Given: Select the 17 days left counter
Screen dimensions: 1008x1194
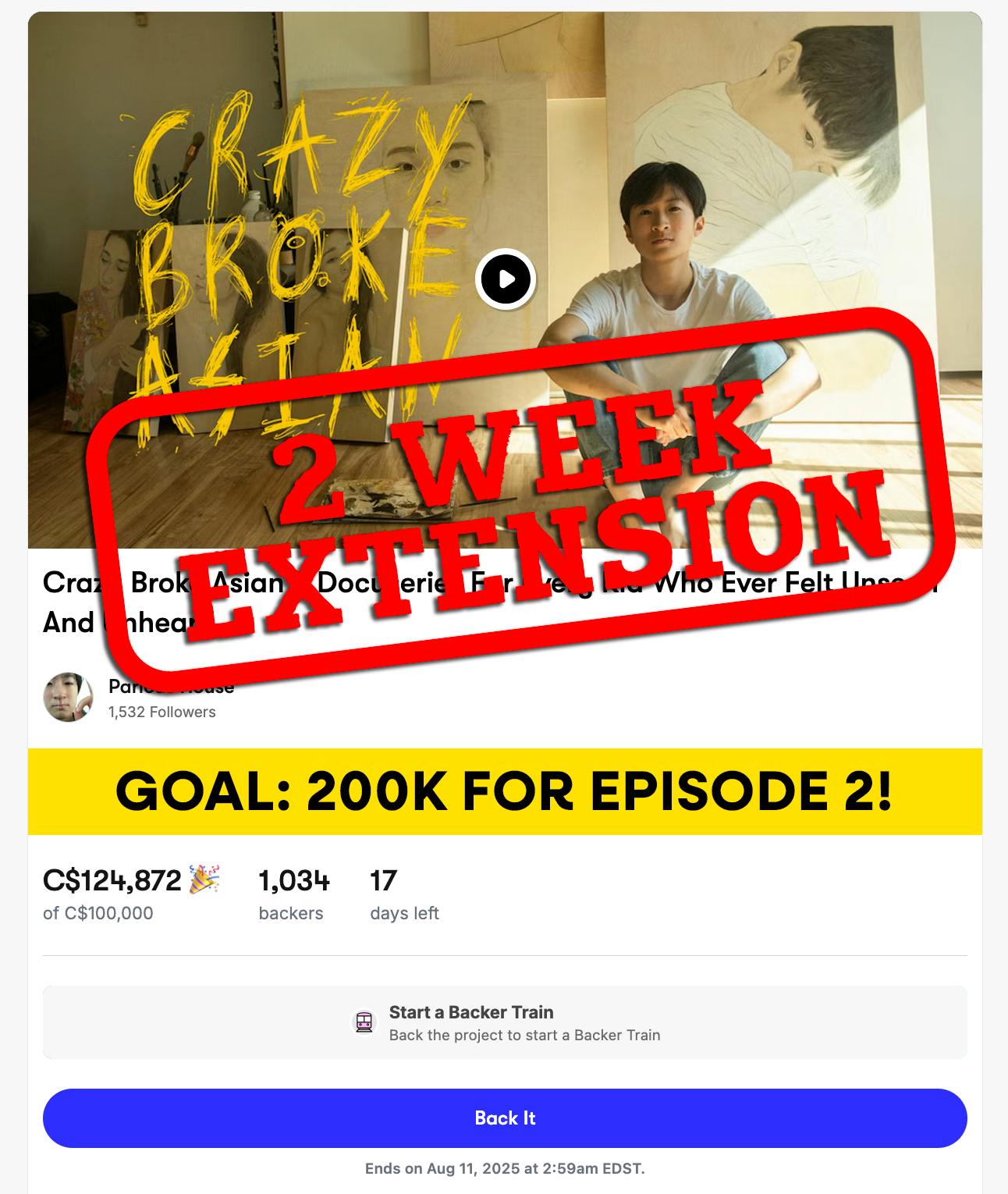Looking at the screenshot, I should point(404,894).
